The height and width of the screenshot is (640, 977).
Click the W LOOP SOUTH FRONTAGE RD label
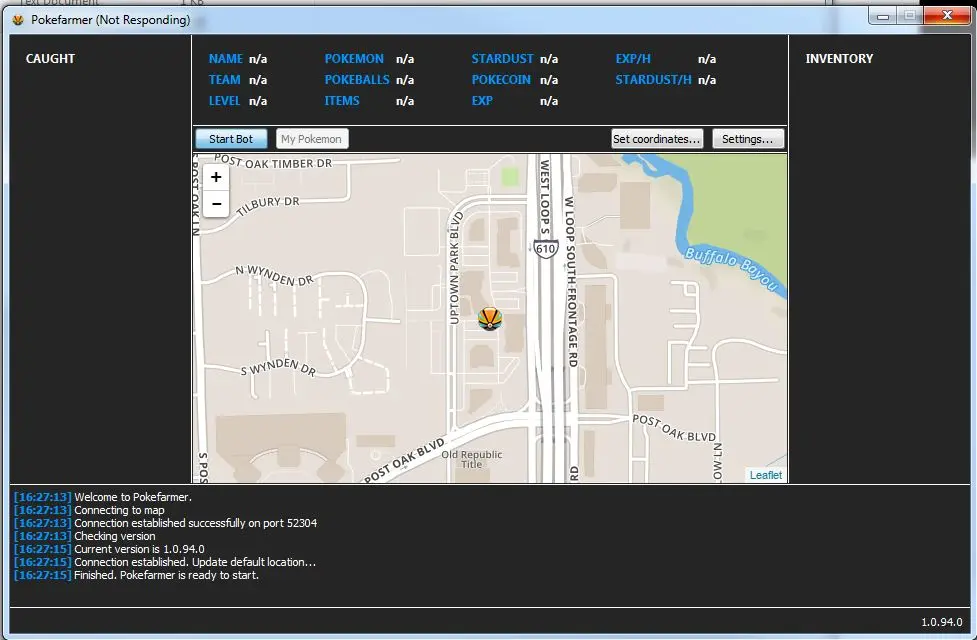click(570, 282)
